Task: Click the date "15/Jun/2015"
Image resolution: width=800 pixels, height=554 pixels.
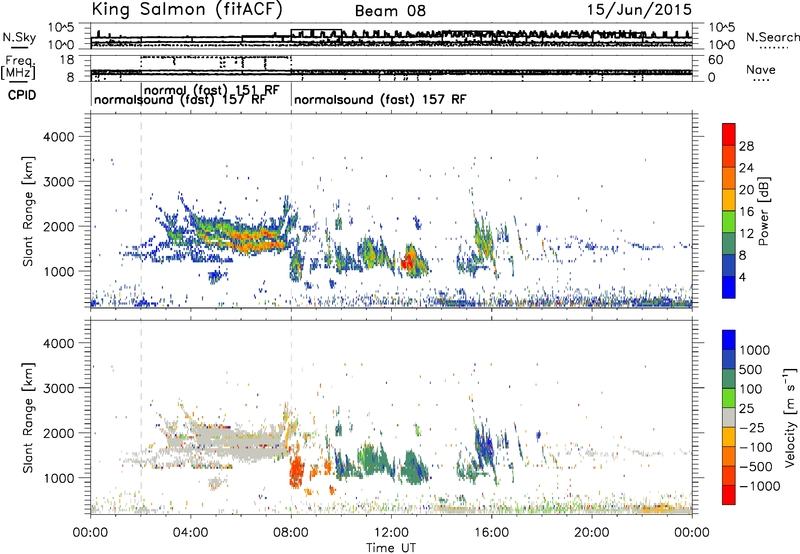Action: pyautogui.click(x=639, y=10)
